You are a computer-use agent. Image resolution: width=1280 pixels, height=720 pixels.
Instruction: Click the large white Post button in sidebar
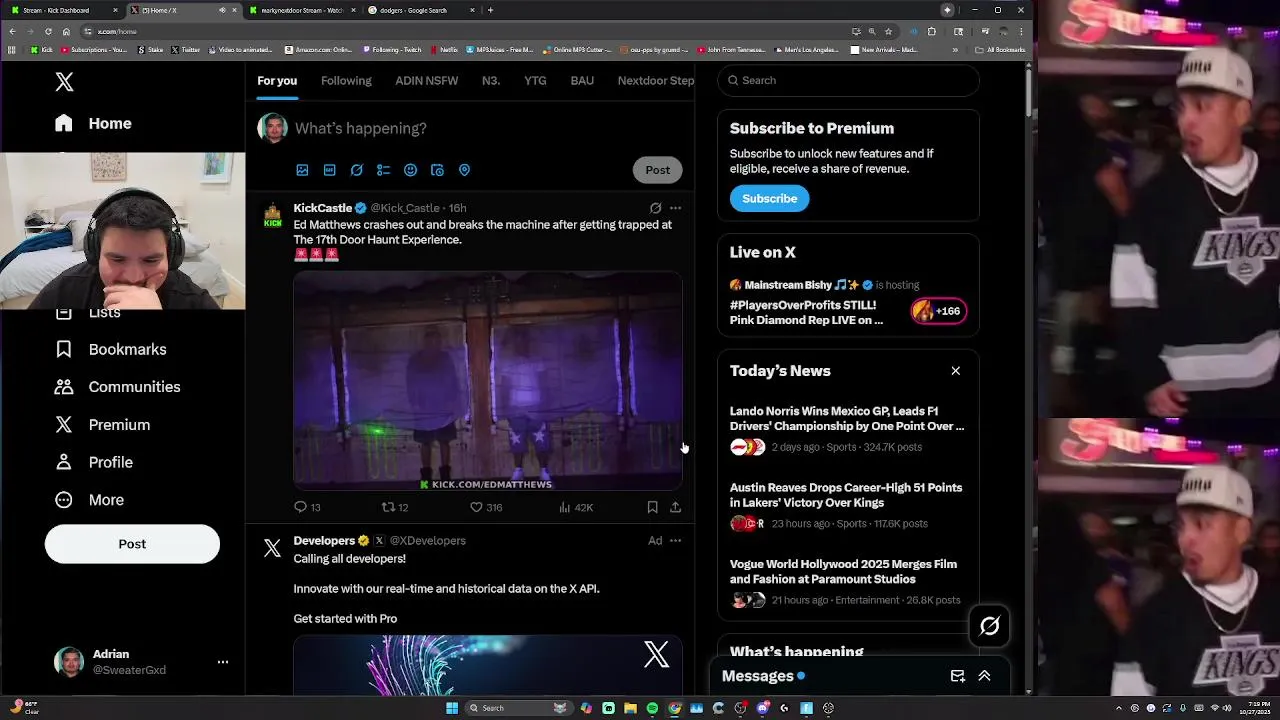(132, 544)
